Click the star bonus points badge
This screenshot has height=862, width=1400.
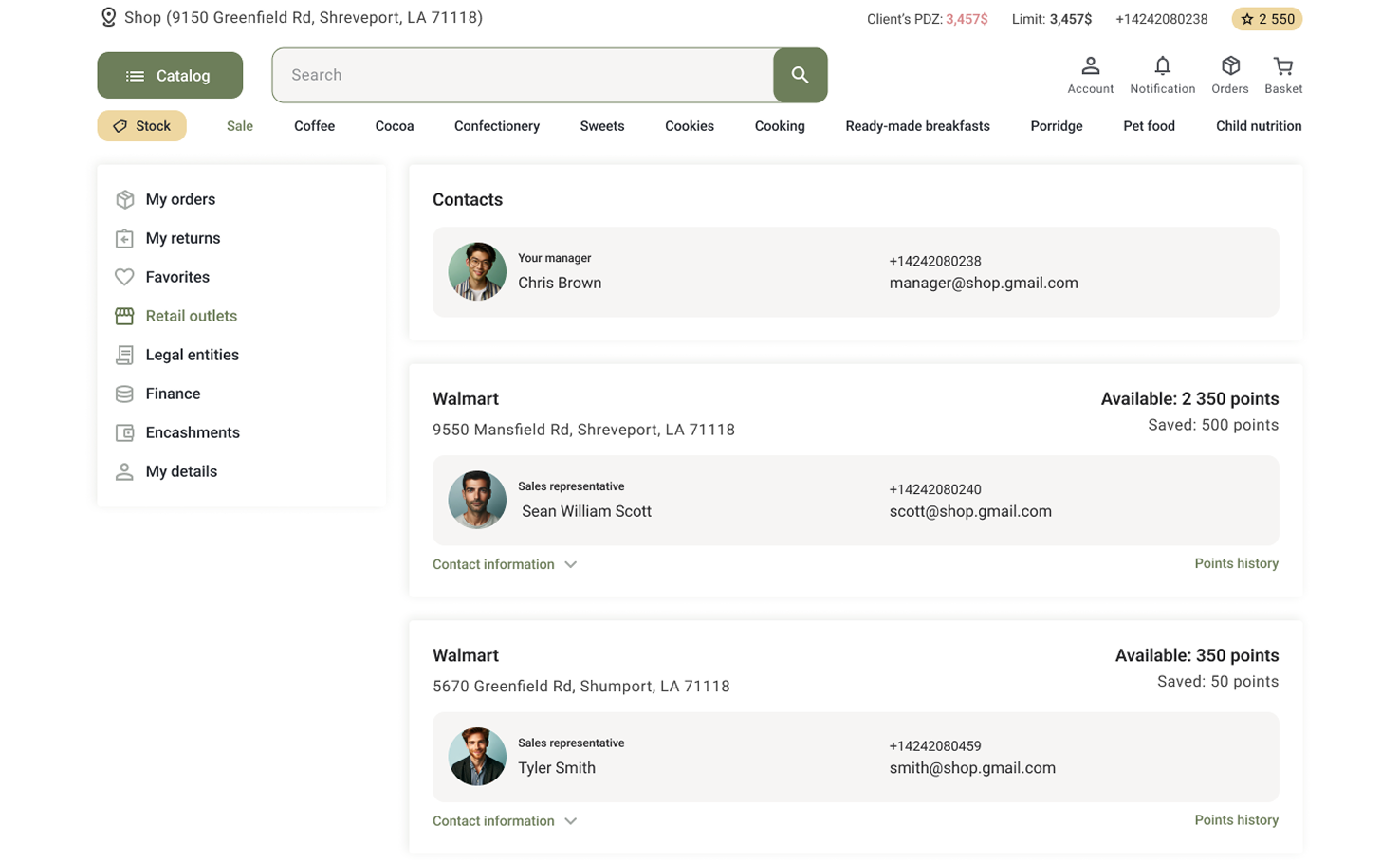[x=1266, y=19]
